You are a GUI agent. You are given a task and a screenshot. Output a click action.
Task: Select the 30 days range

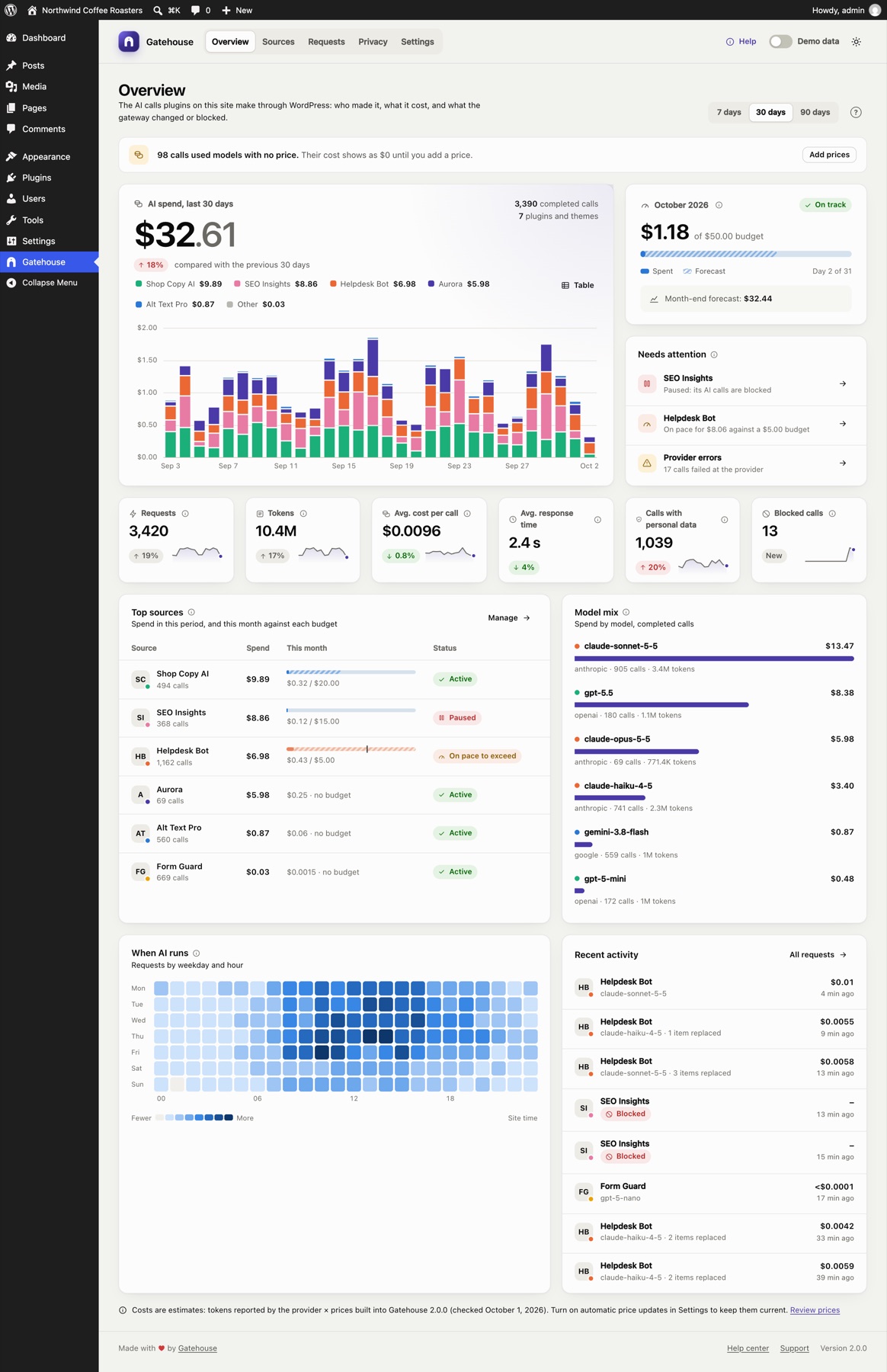click(770, 112)
